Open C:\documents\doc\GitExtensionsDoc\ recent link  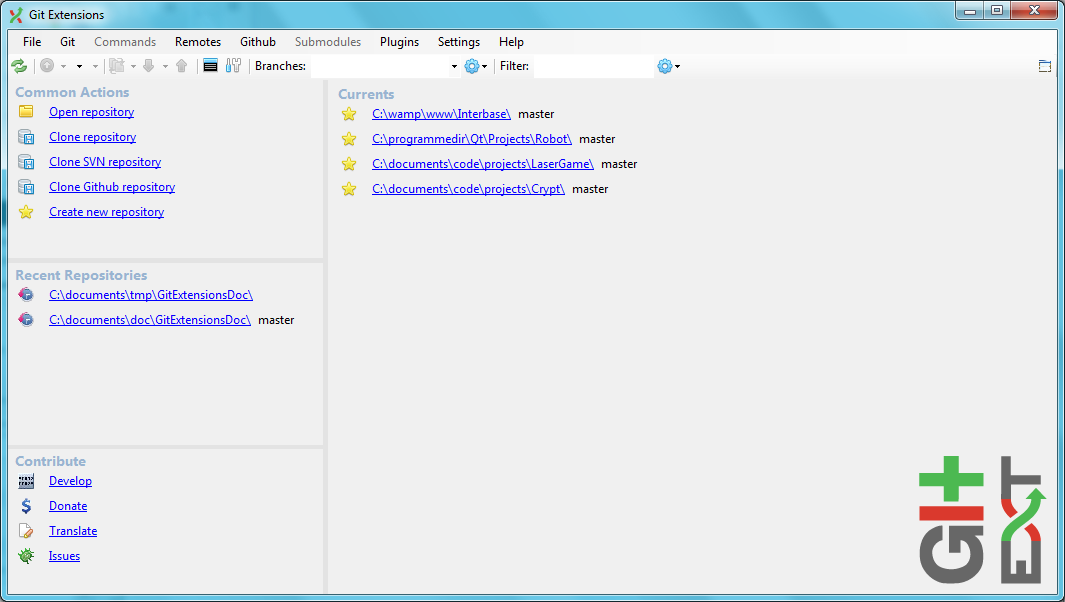click(x=150, y=320)
